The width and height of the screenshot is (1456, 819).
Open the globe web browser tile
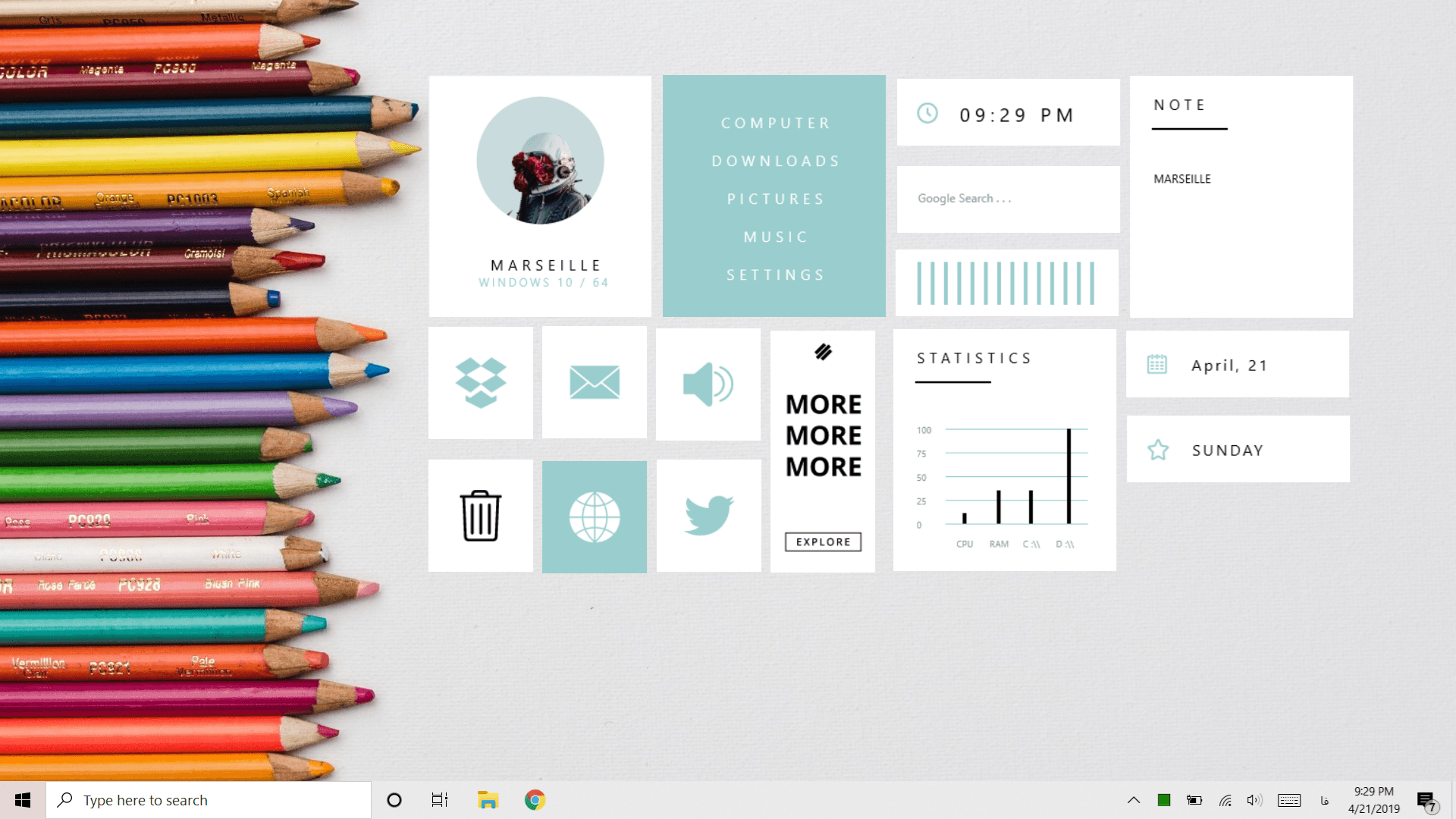(x=595, y=516)
